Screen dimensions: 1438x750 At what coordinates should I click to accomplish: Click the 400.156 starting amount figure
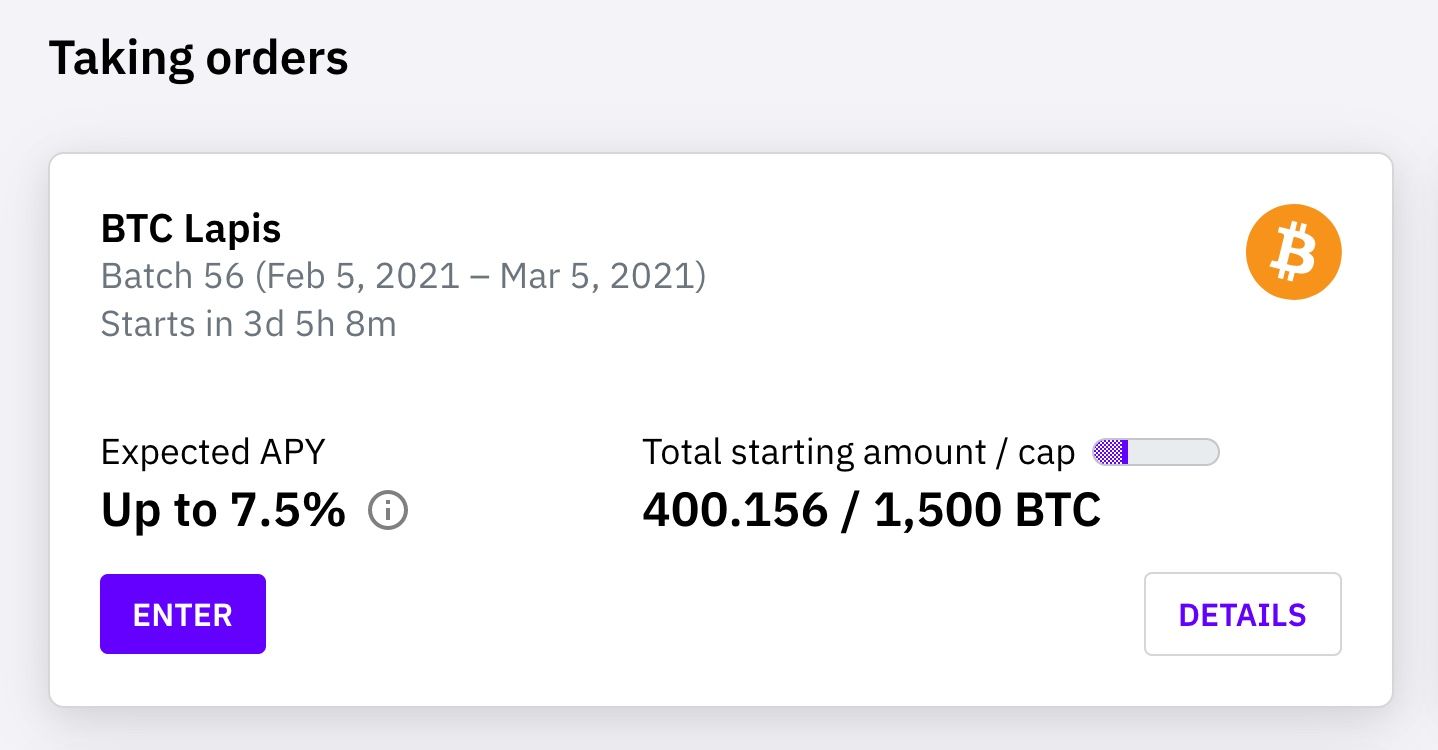point(735,511)
